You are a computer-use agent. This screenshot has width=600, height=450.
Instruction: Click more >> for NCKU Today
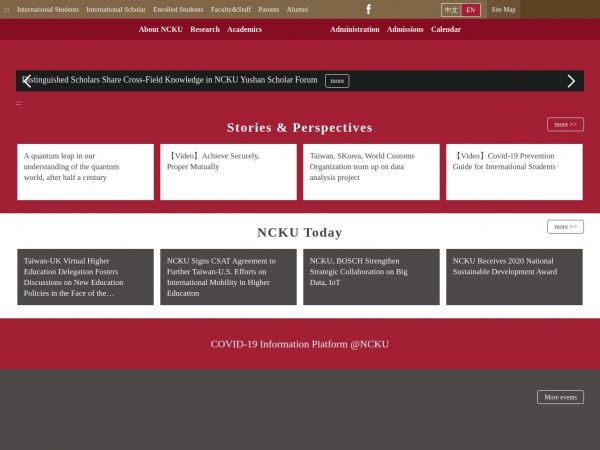click(565, 227)
